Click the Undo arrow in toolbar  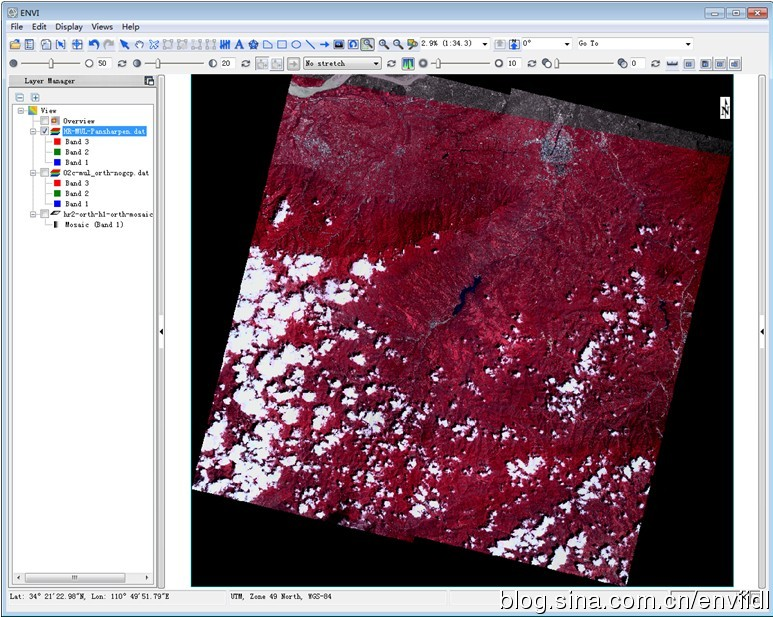93,44
